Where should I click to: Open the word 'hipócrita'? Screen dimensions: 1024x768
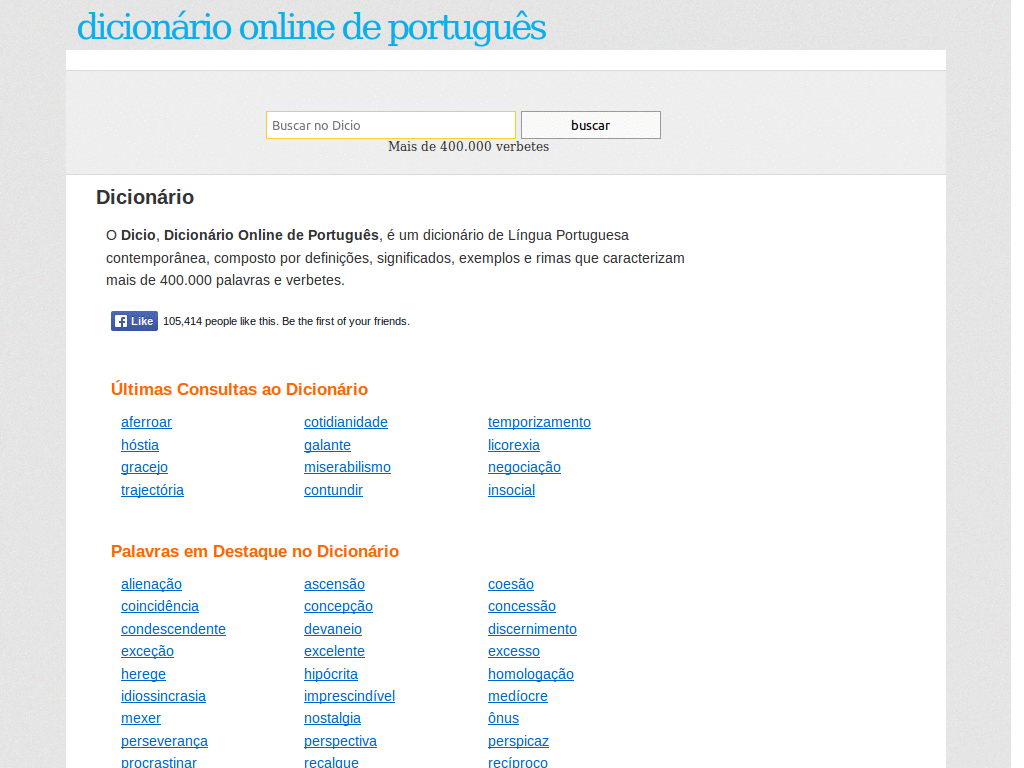[x=330, y=674]
